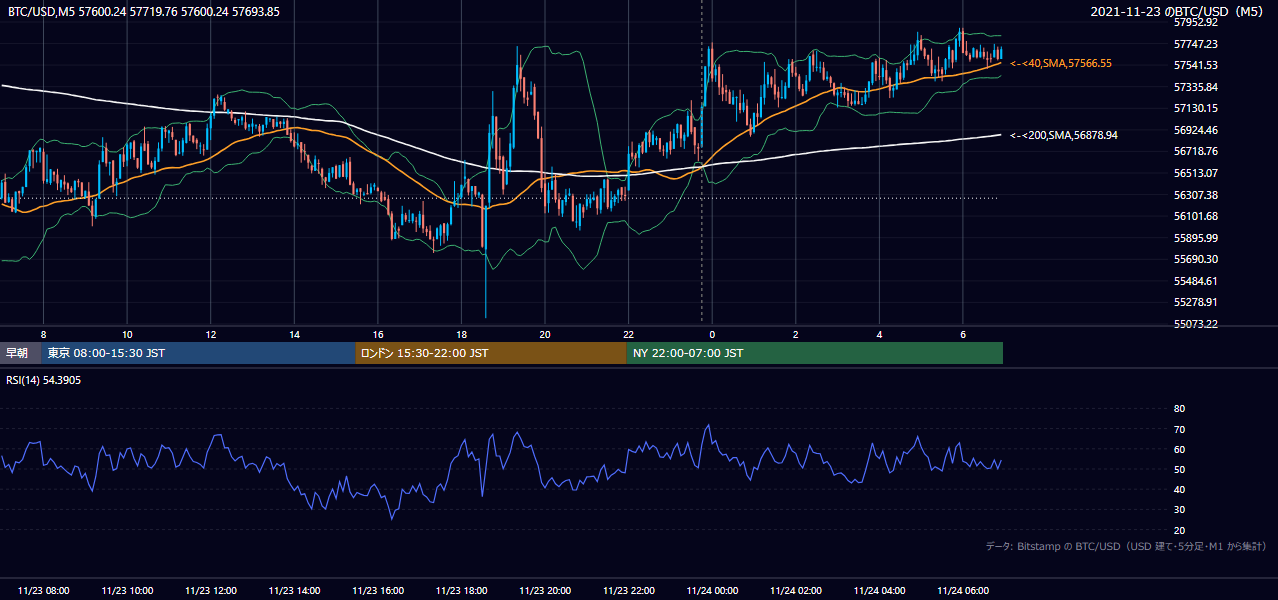This screenshot has width=1278, height=600.
Task: Select the 11/23 22:00 date label
Action: click(x=629, y=591)
